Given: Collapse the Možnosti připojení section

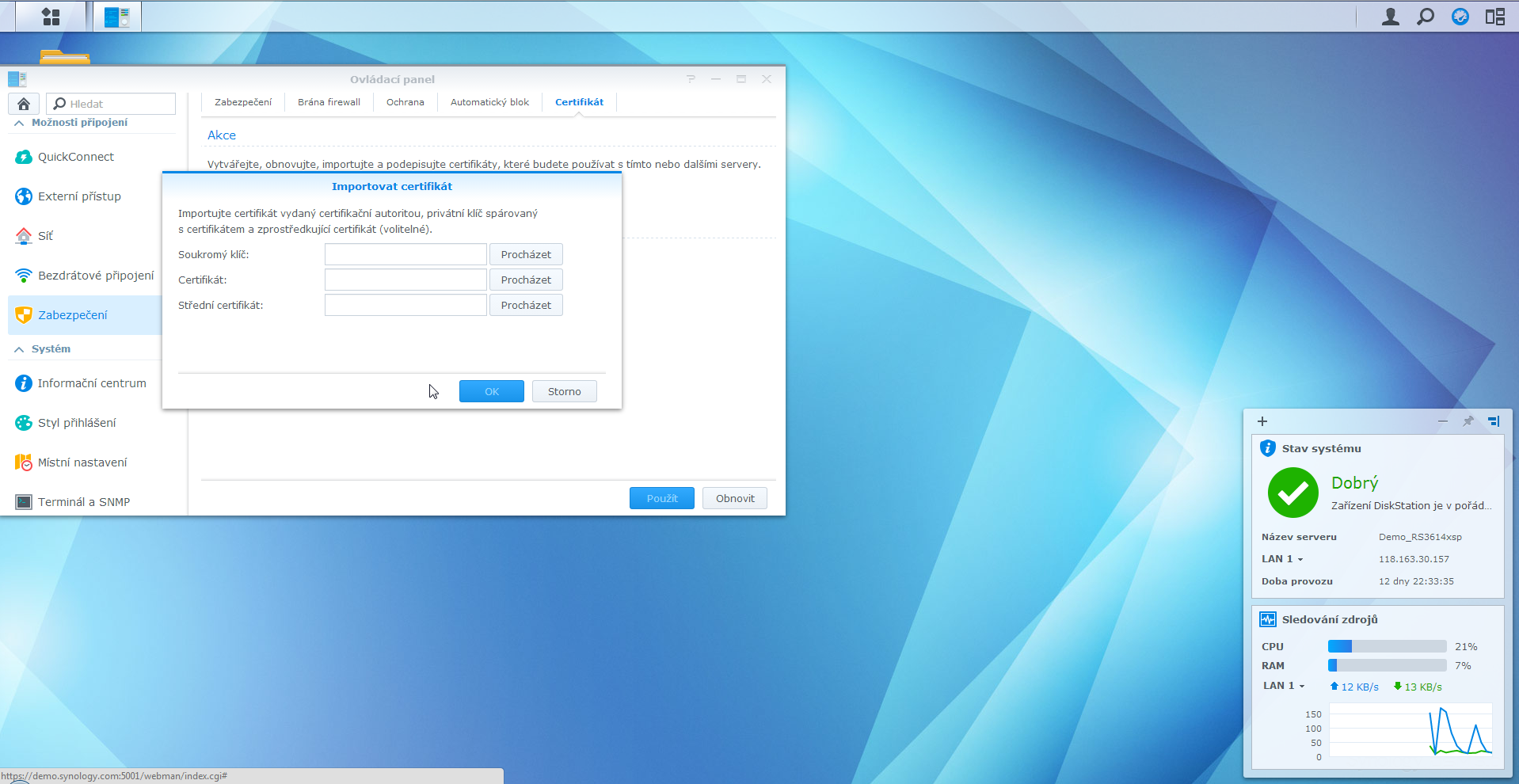Looking at the screenshot, I should click(x=19, y=123).
